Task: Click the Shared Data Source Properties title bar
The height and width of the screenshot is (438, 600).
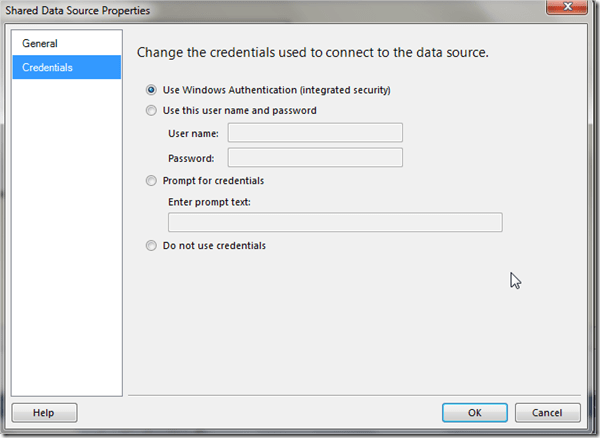Action: [x=250, y=11]
